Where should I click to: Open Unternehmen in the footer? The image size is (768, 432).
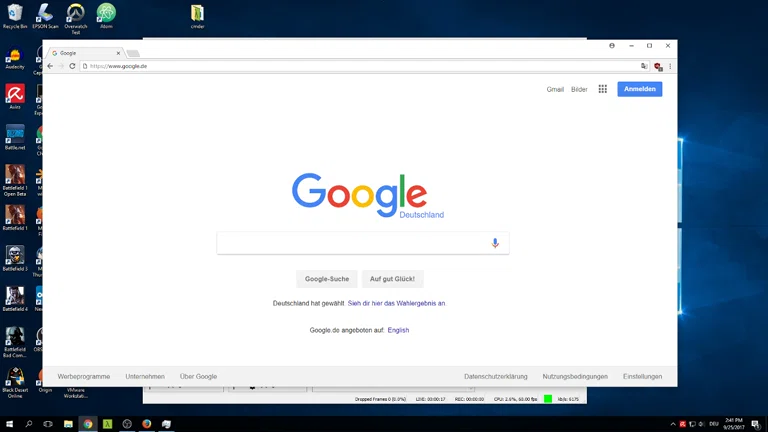click(145, 376)
